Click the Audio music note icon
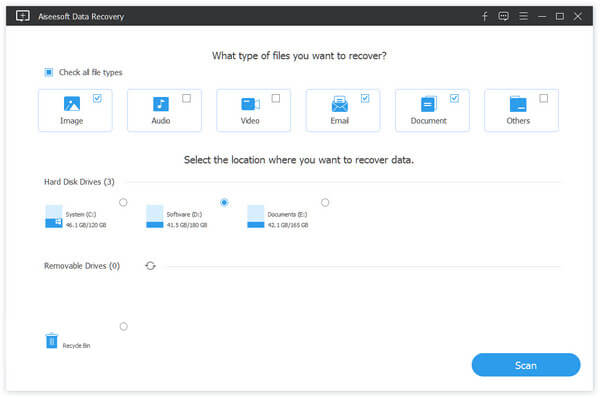 point(161,104)
